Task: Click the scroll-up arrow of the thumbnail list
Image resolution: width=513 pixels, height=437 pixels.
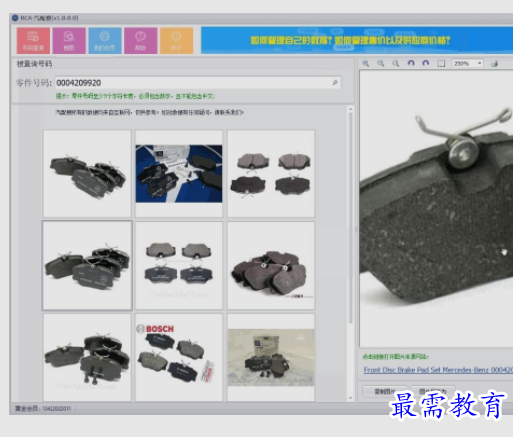Action: point(350,109)
